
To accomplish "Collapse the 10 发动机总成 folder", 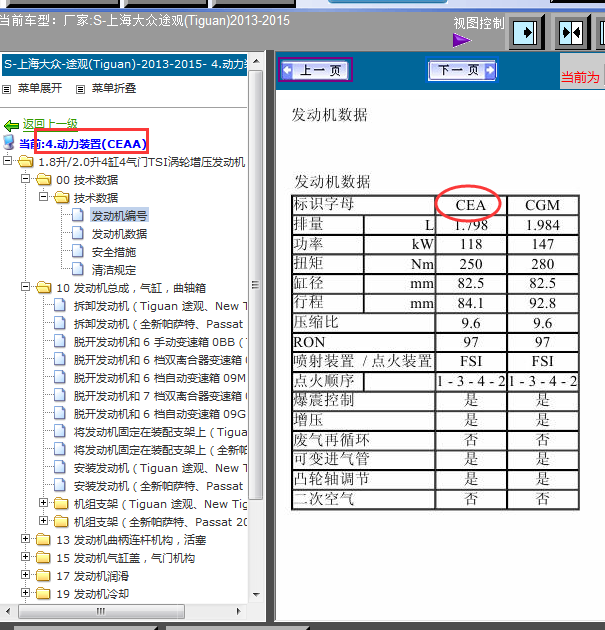I will pos(25,286).
